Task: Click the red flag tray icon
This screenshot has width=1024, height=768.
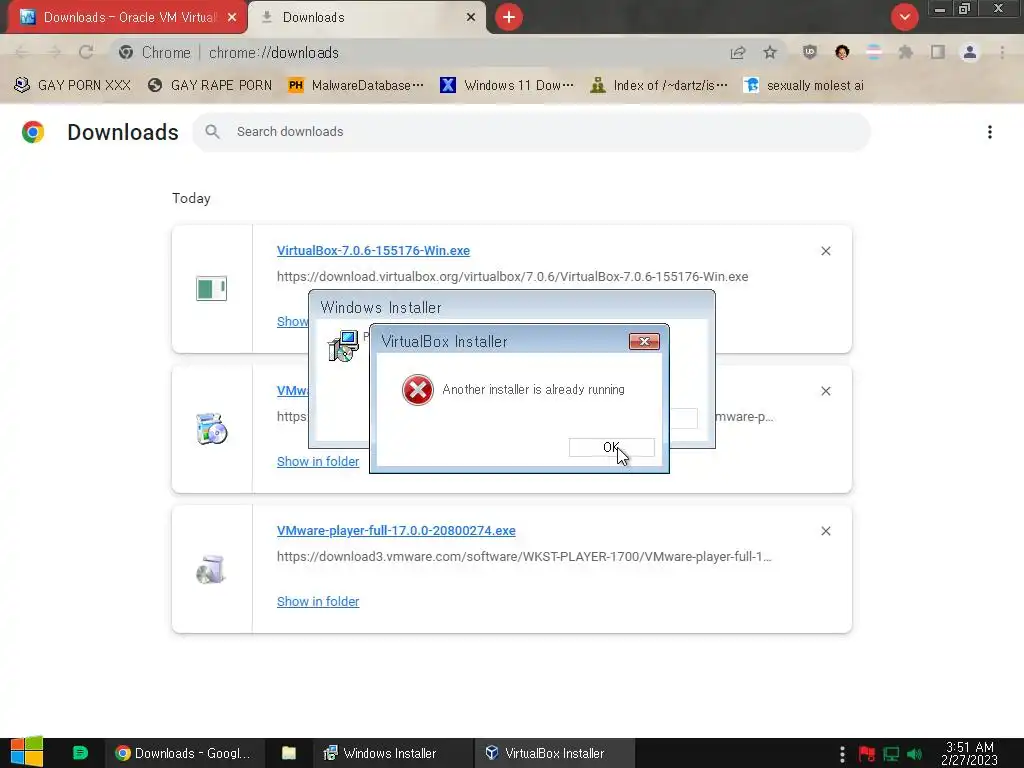Action: point(867,754)
